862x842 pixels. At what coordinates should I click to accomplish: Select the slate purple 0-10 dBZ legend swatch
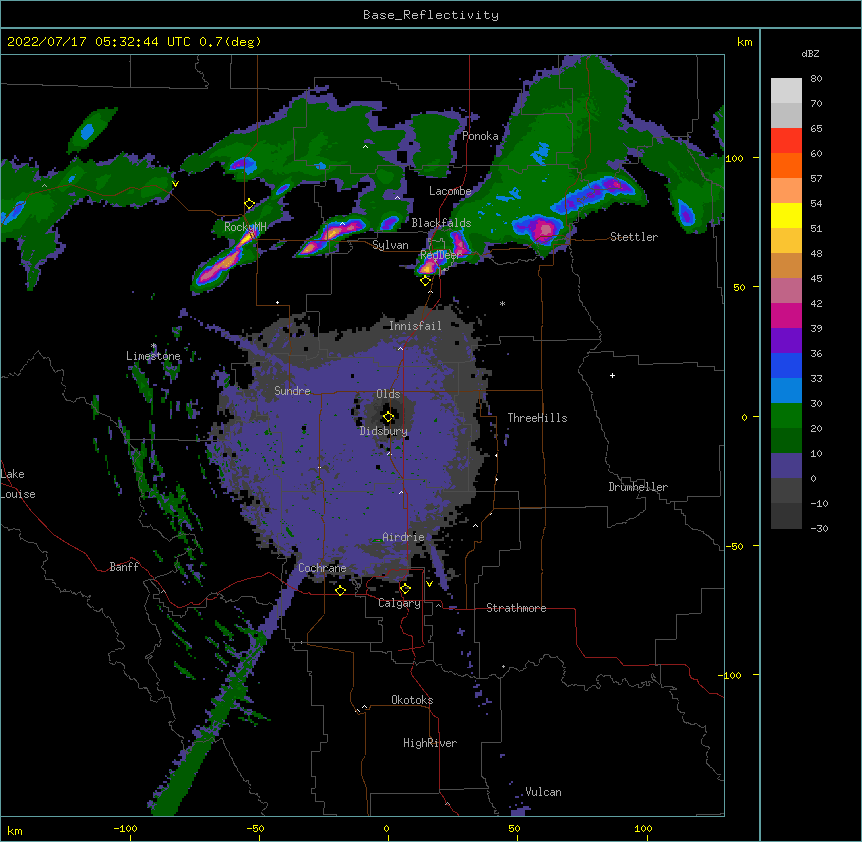[x=786, y=466]
